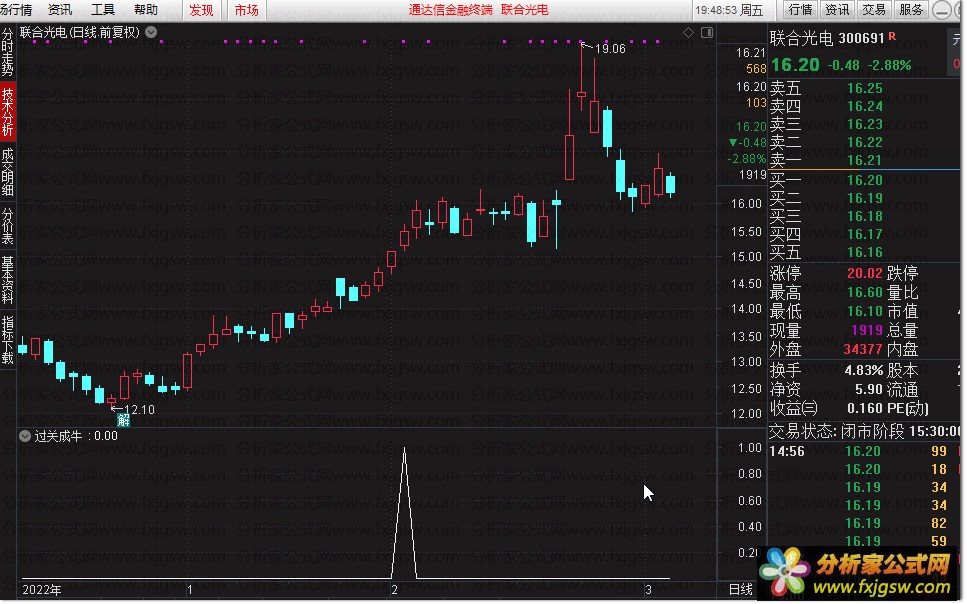
Task: Click the 换手 value 4.83%
Action: [x=863, y=371]
